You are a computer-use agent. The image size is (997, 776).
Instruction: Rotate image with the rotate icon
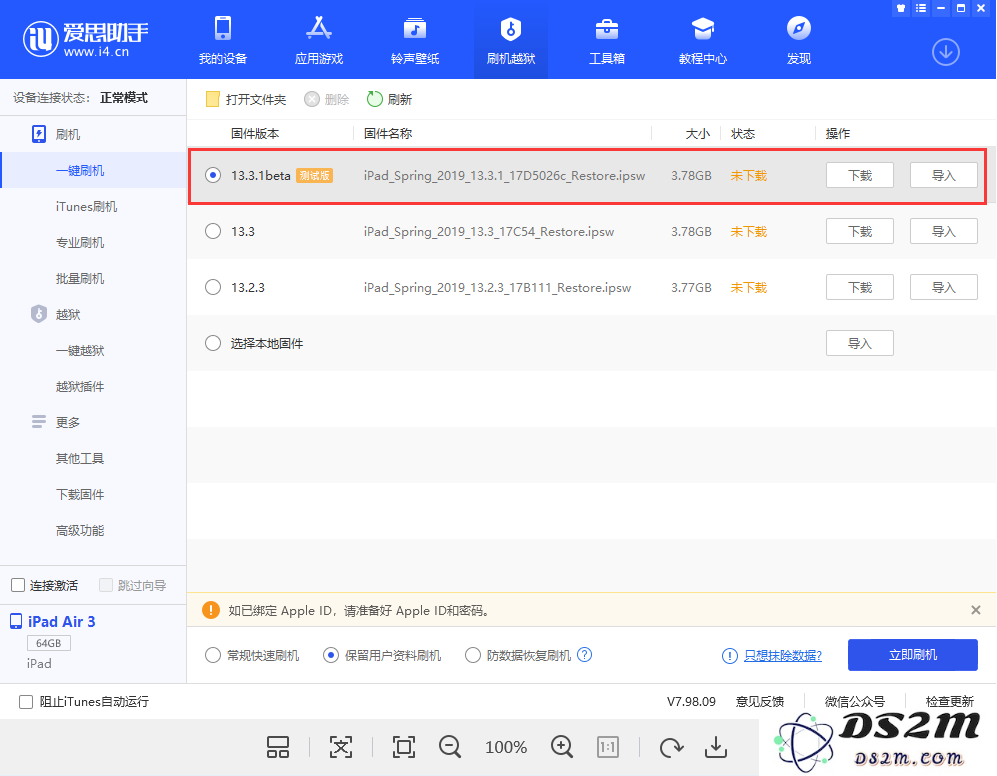671,747
